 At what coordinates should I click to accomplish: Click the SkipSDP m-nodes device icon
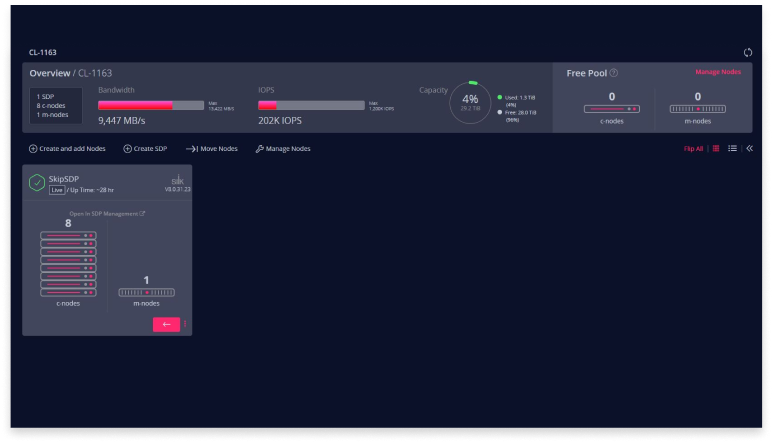(x=146, y=293)
